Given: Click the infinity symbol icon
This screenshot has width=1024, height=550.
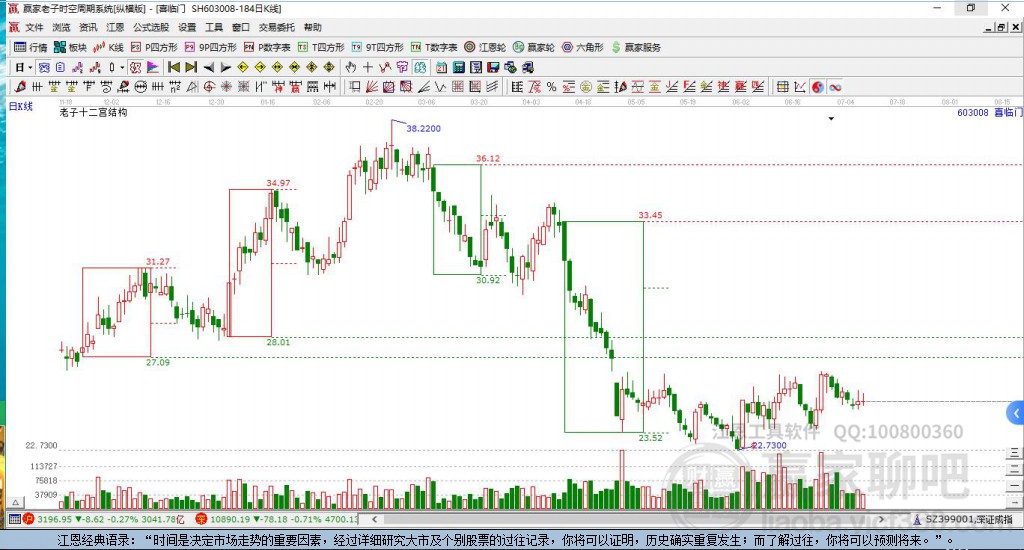Looking at the screenshot, I should pos(835,87).
